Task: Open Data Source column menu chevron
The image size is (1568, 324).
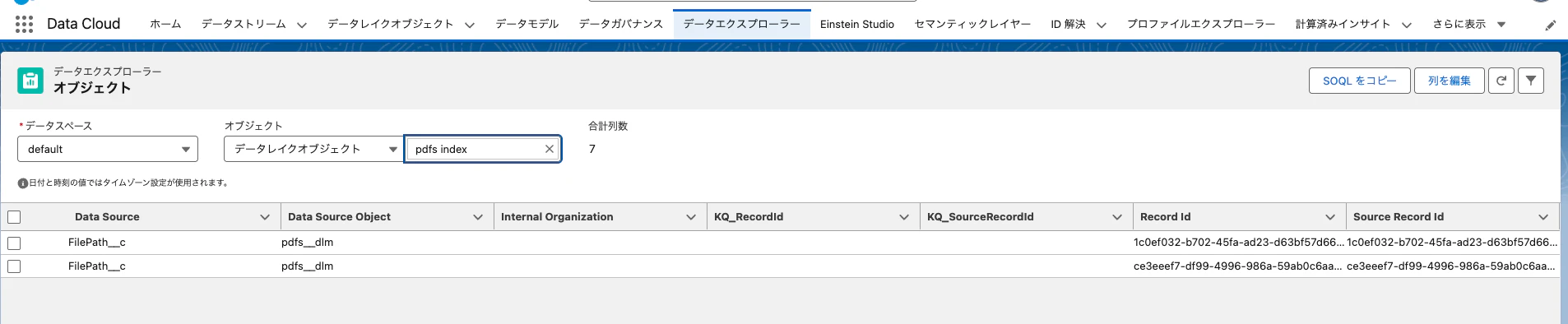Action: point(265,217)
